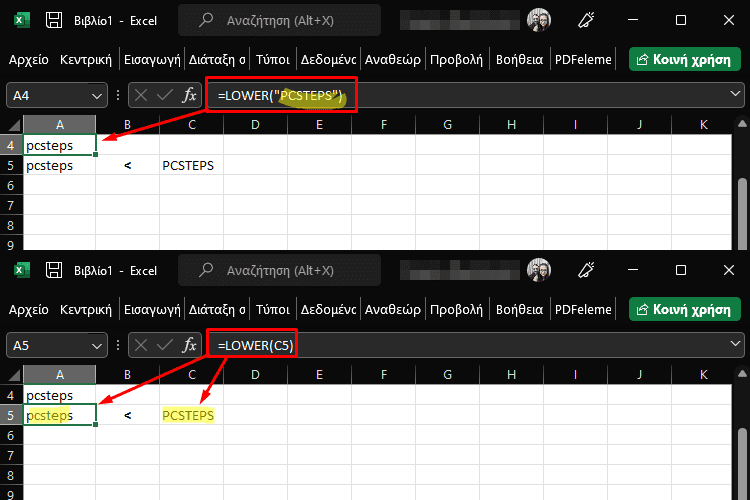
Task: Click the confirm checkmark next to the A4 formula
Action: 165,95
